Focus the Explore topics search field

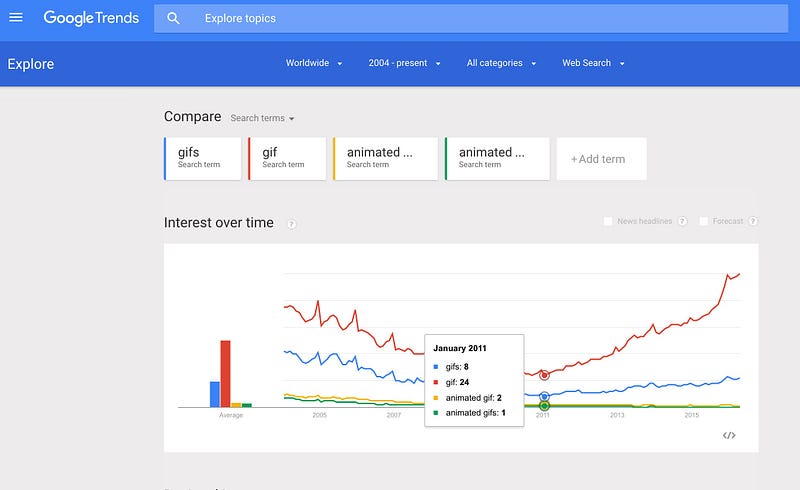(x=471, y=18)
